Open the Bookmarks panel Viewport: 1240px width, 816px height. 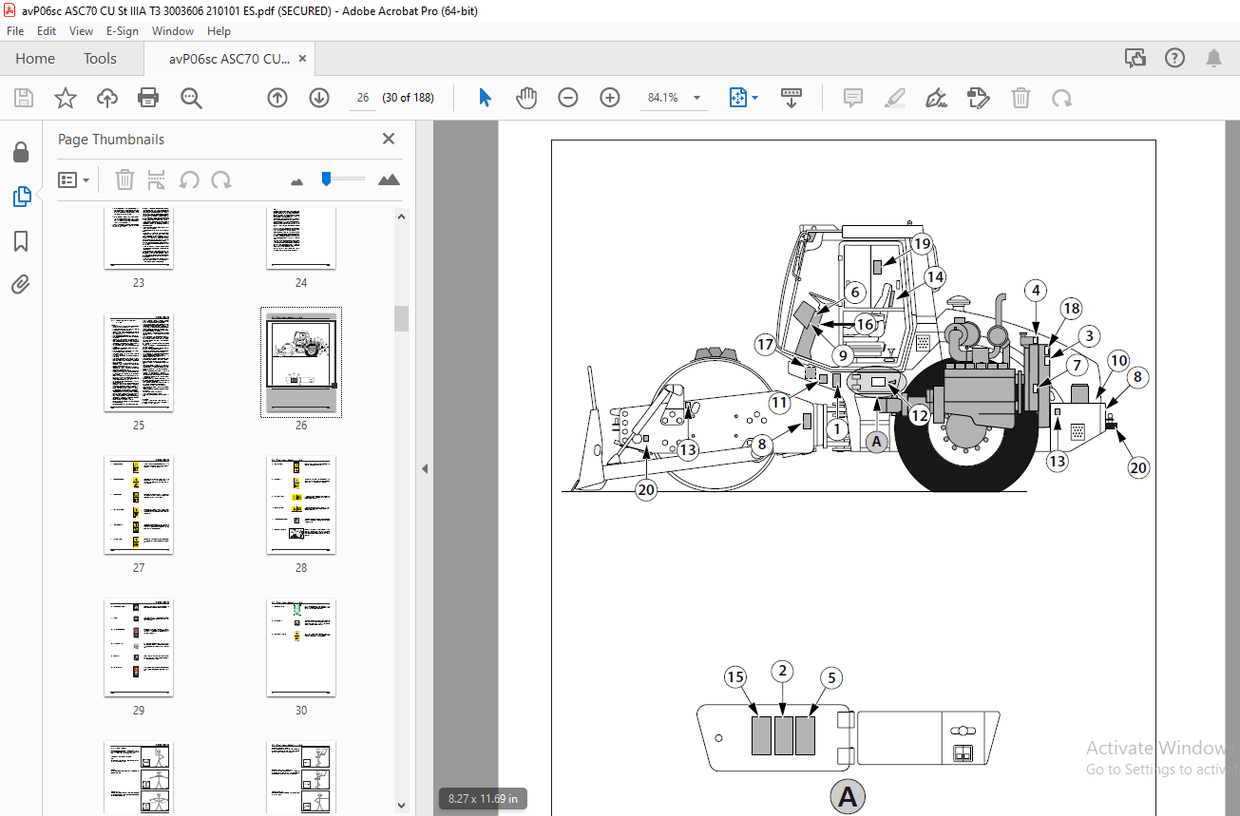click(21, 241)
